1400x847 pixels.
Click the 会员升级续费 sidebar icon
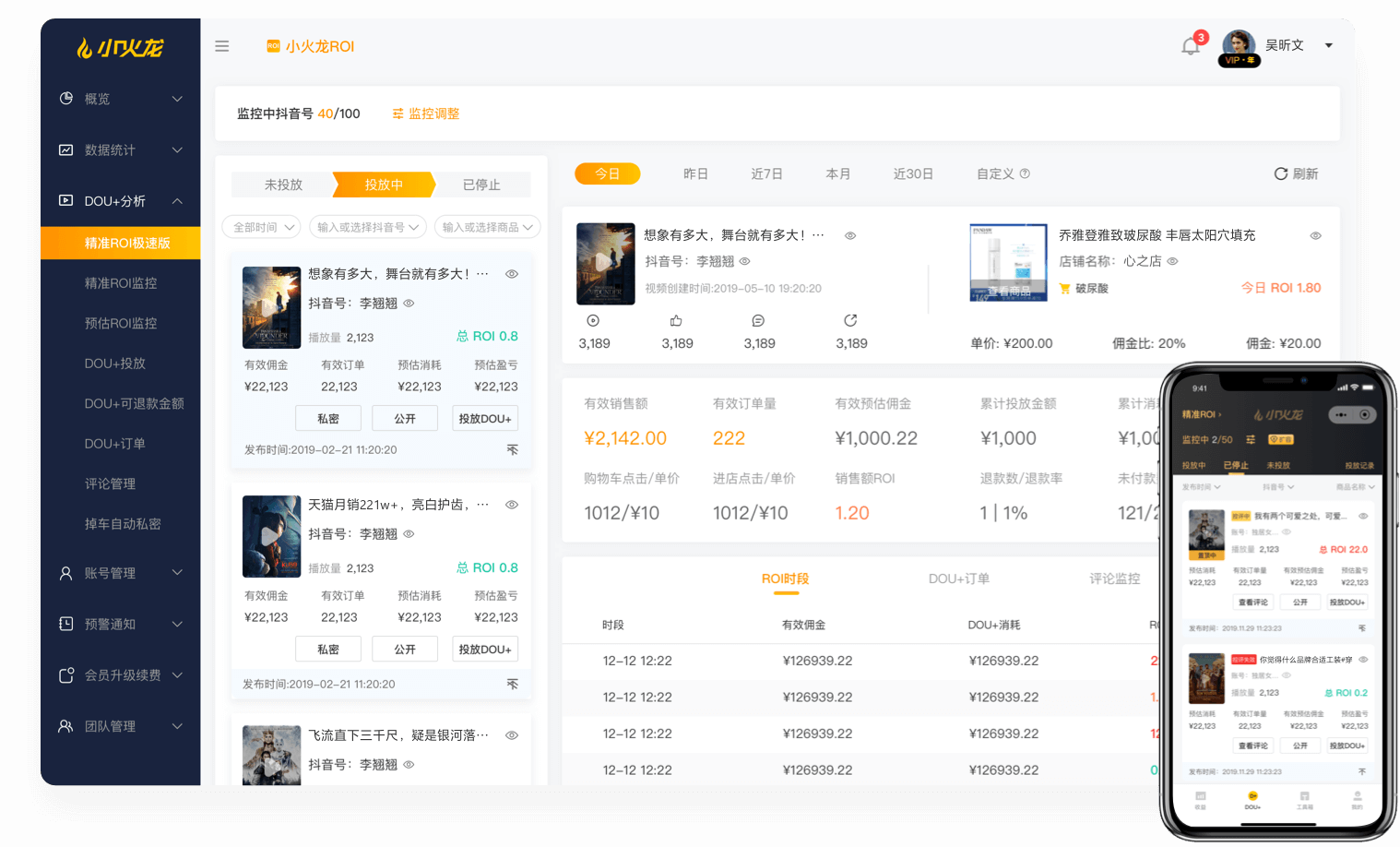point(65,675)
